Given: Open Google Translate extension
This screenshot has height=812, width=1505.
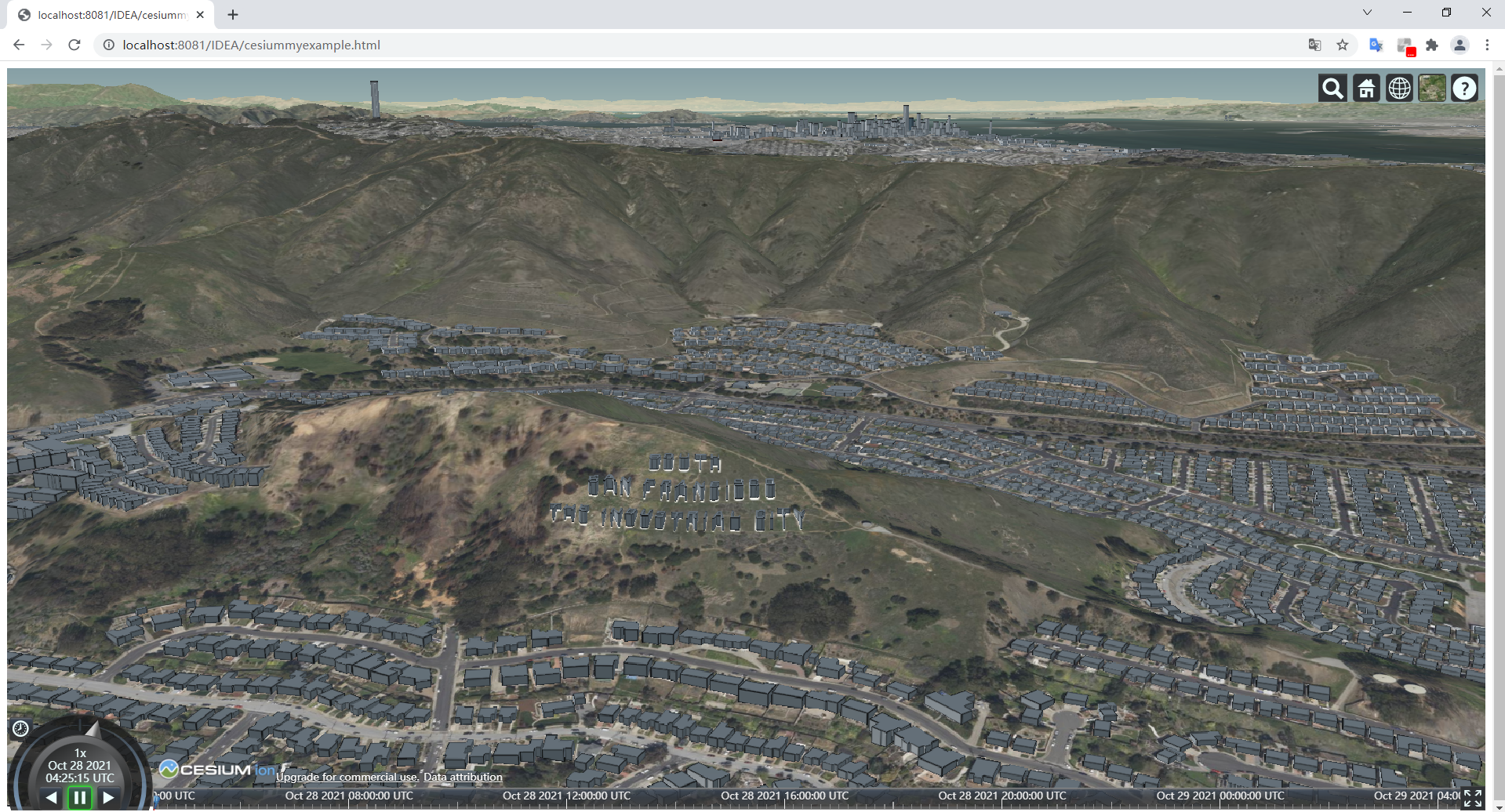Looking at the screenshot, I should pyautogui.click(x=1376, y=45).
